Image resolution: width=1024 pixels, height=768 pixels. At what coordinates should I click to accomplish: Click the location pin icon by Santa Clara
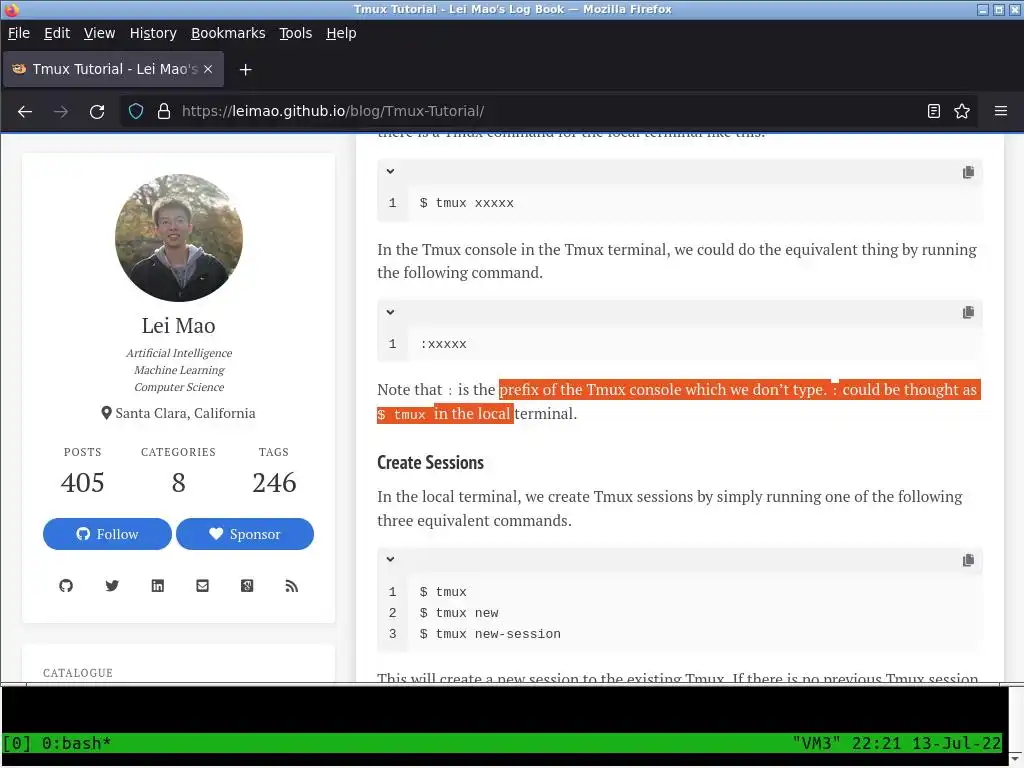[106, 413]
